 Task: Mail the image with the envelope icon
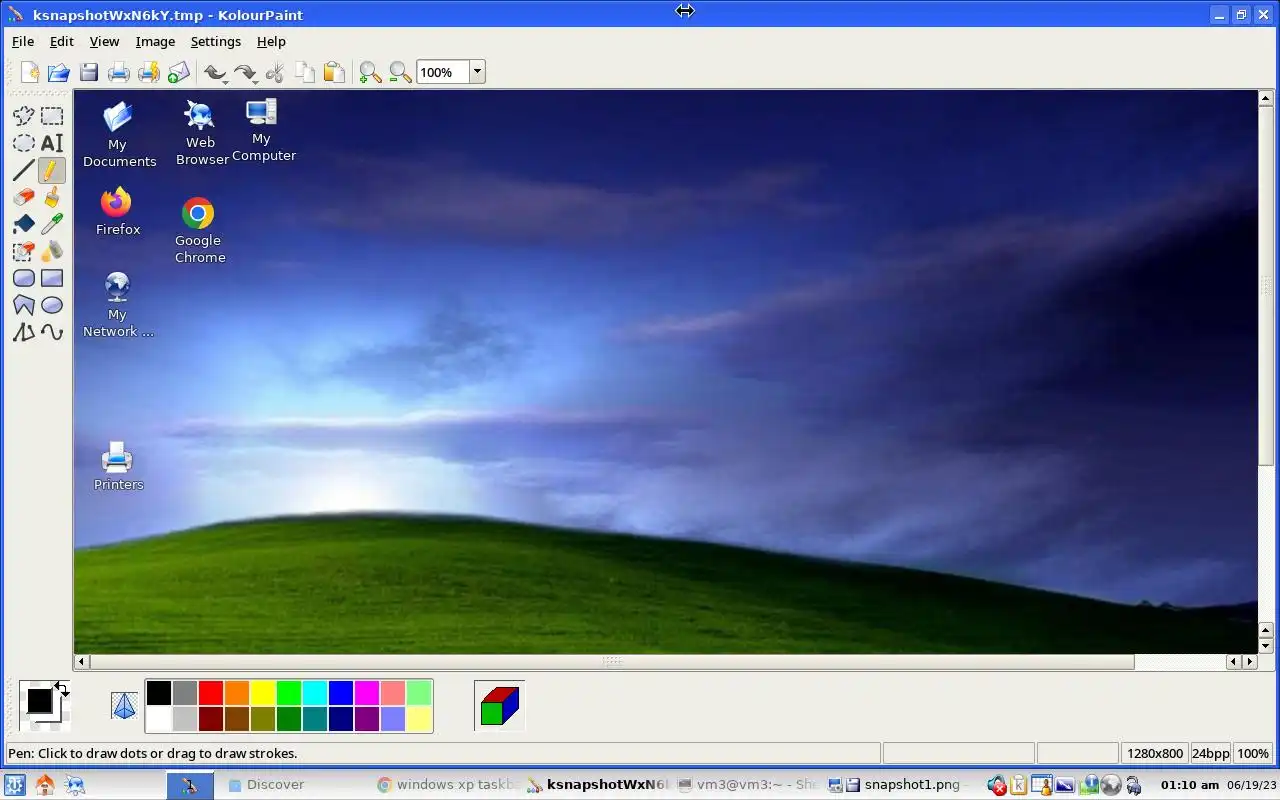[x=179, y=72]
